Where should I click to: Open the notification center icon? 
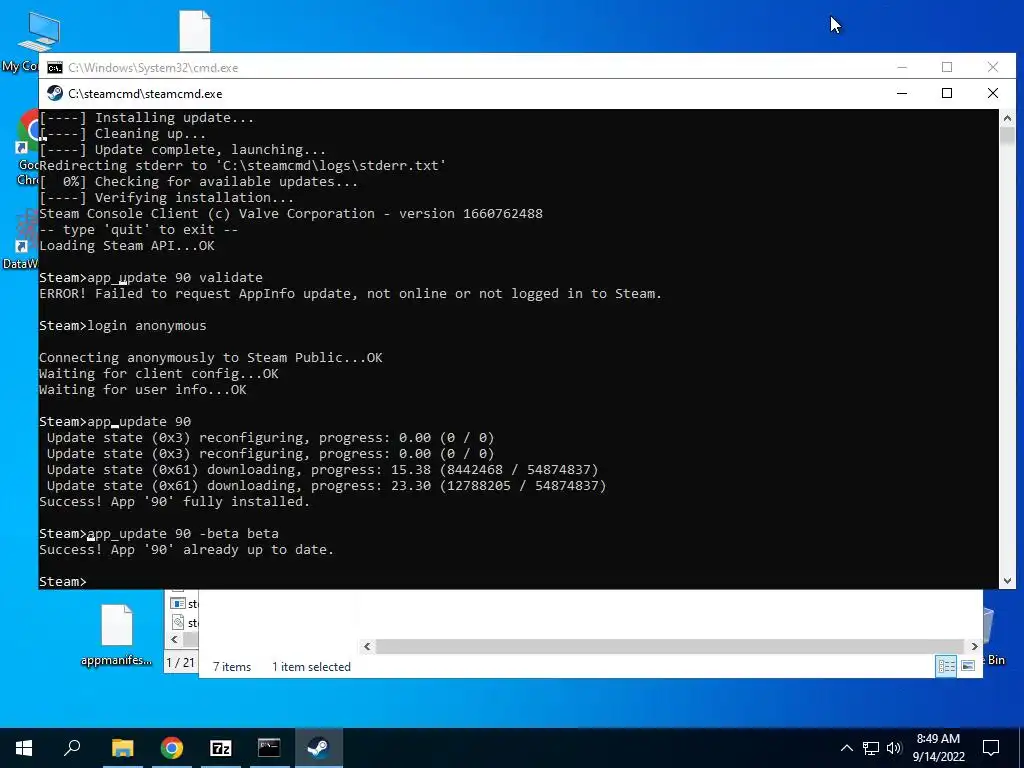pos(991,748)
